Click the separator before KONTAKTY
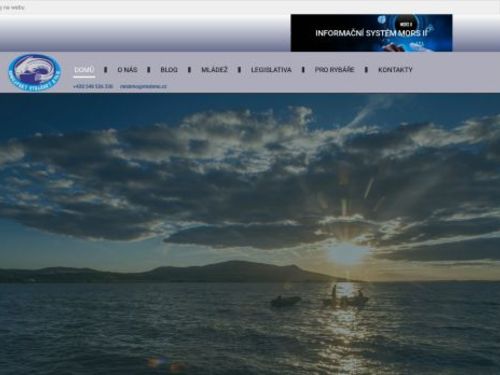The width and height of the screenshot is (500, 375). [366, 70]
